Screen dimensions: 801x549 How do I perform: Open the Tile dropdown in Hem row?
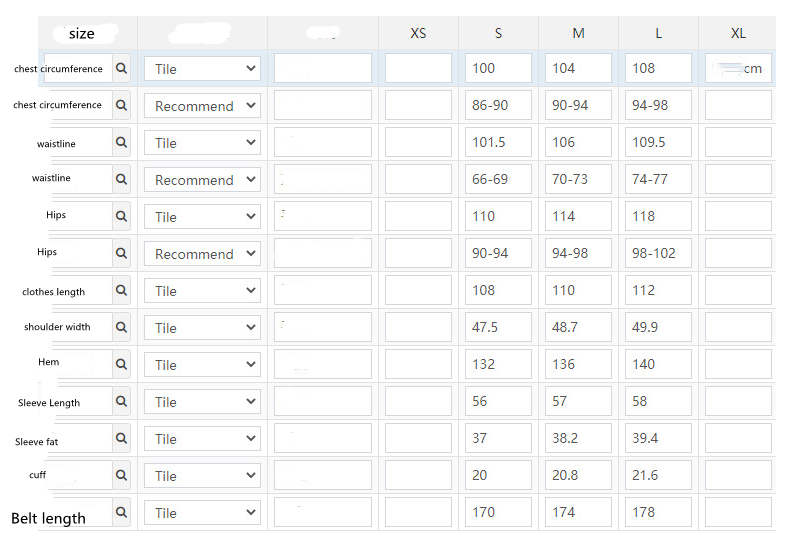tap(202, 365)
